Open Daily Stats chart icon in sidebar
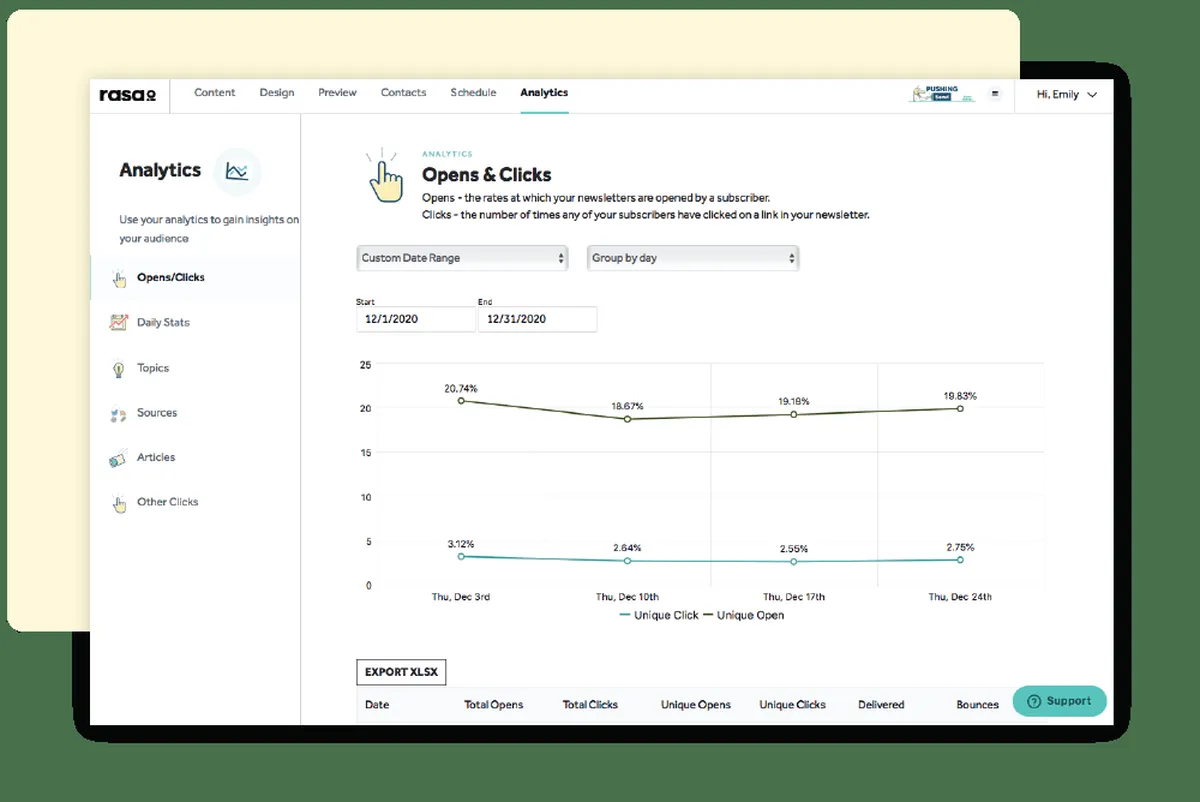This screenshot has height=802, width=1200. point(118,323)
